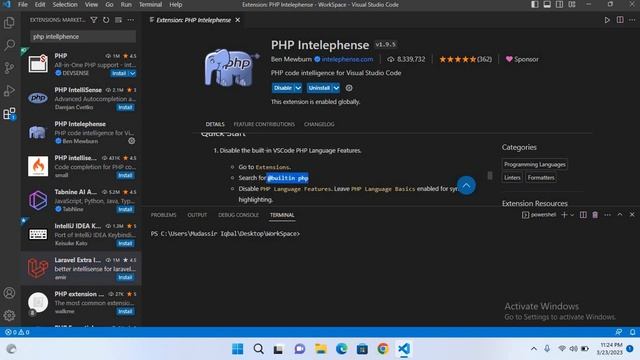Click the scroll-to-top round button
Image resolution: width=640 pixels, height=360 pixels.
point(466,185)
